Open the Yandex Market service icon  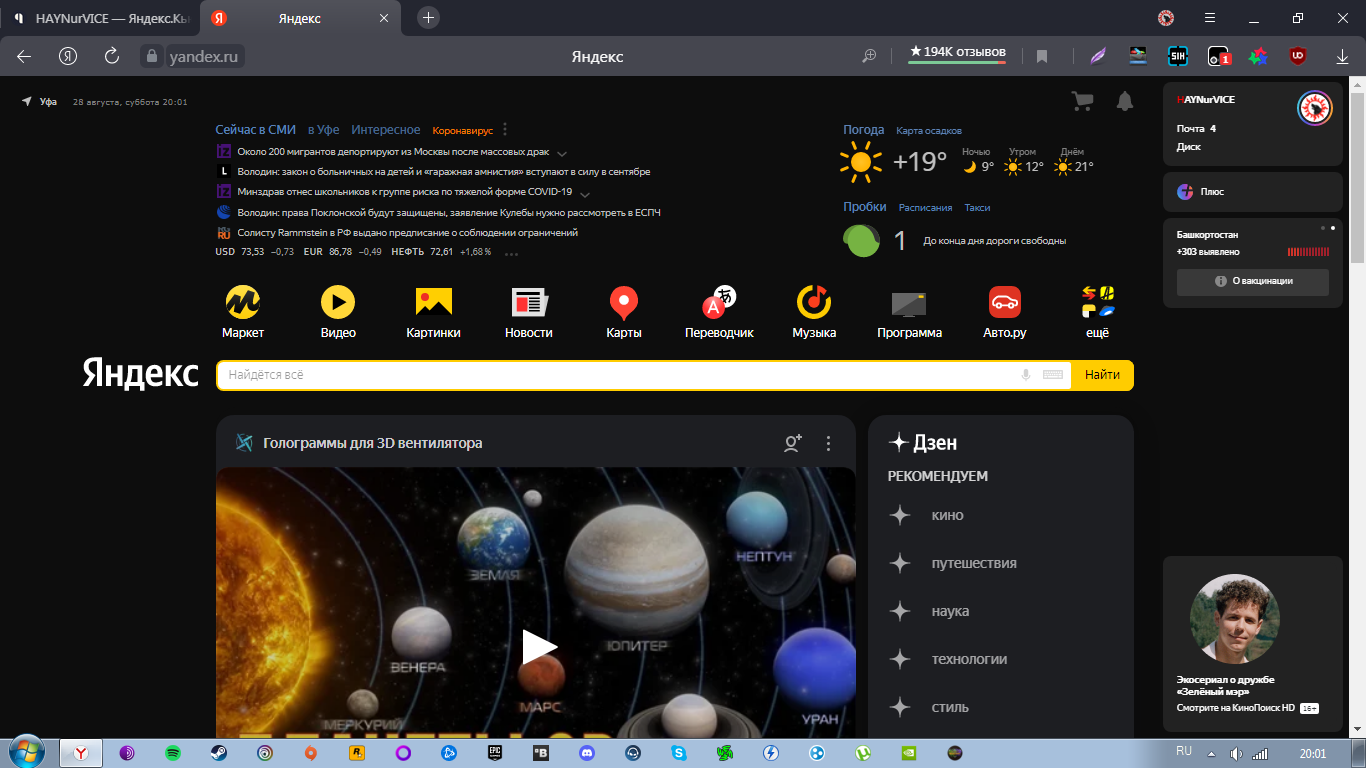click(x=243, y=302)
